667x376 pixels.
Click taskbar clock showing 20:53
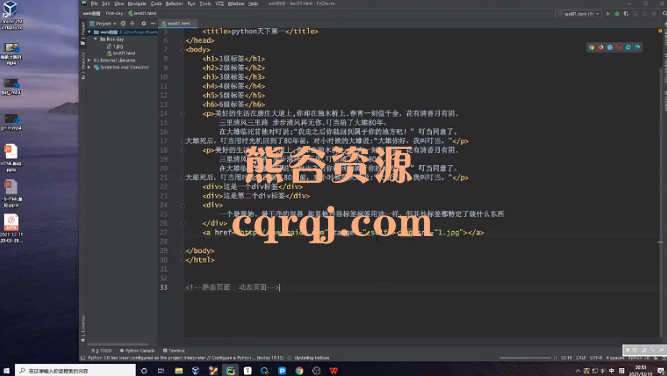click(641, 371)
